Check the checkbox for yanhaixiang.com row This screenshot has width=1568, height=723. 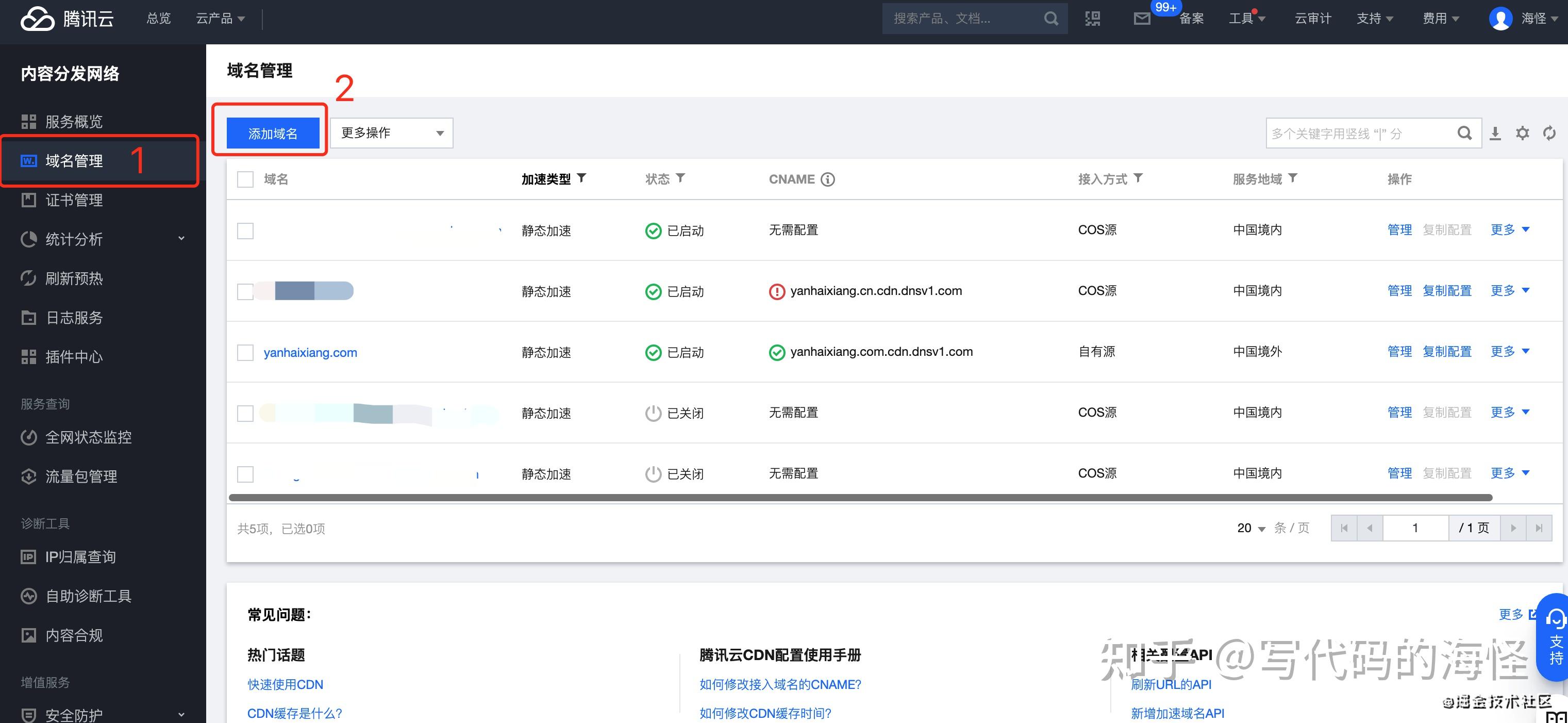[245, 352]
